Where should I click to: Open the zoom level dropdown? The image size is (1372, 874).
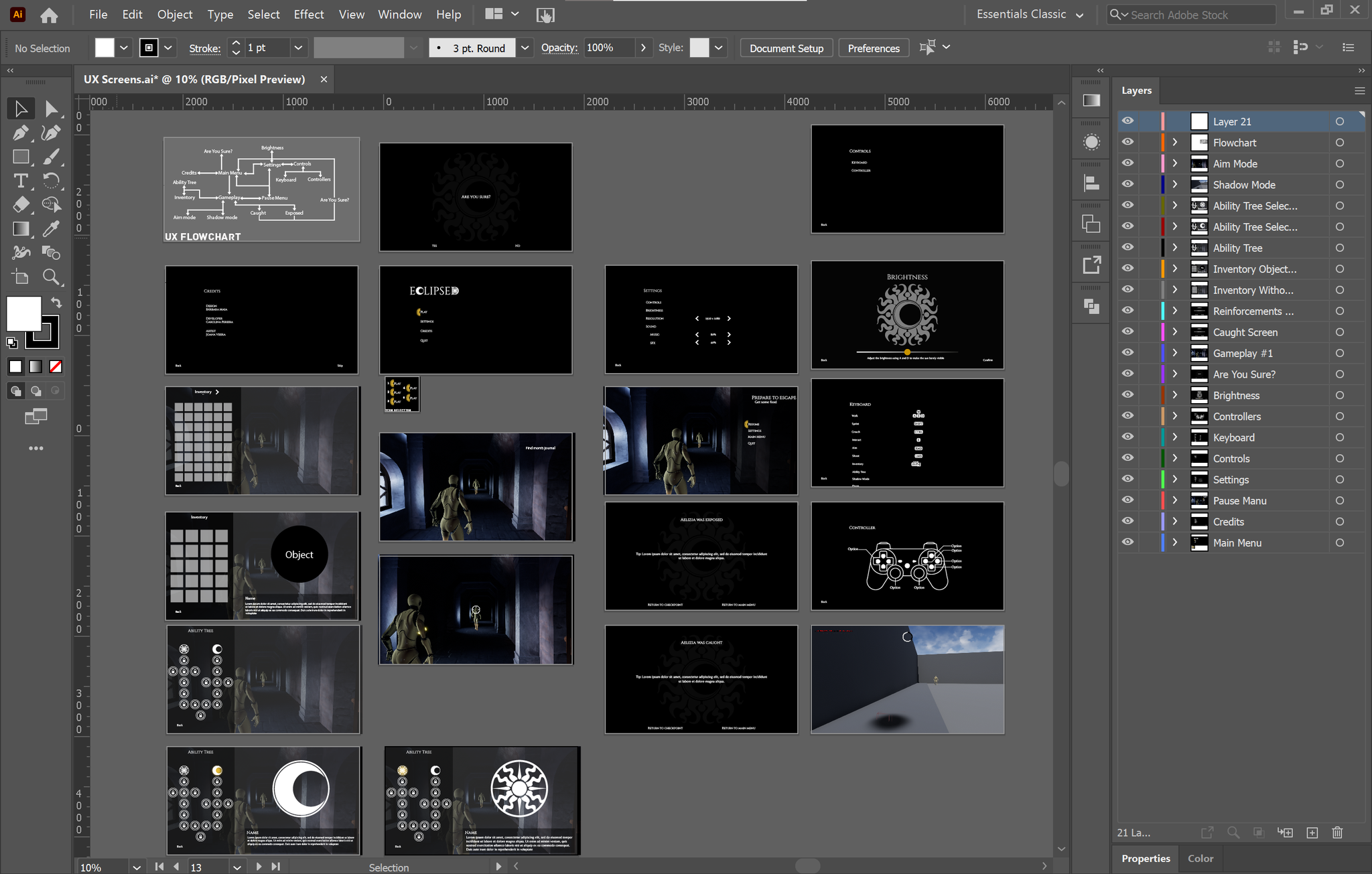pyautogui.click(x=137, y=867)
